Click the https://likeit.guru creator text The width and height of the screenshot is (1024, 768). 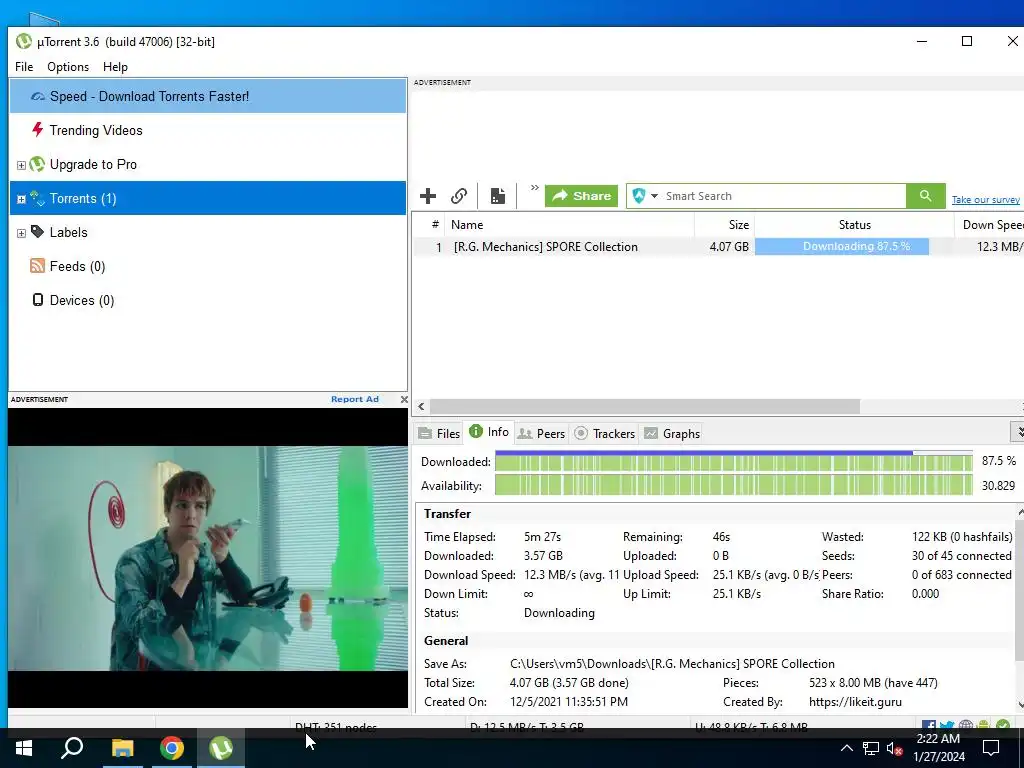pyautogui.click(x=855, y=702)
